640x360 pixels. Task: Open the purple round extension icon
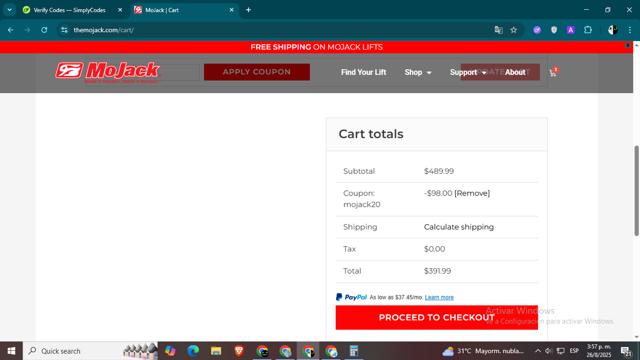537,30
